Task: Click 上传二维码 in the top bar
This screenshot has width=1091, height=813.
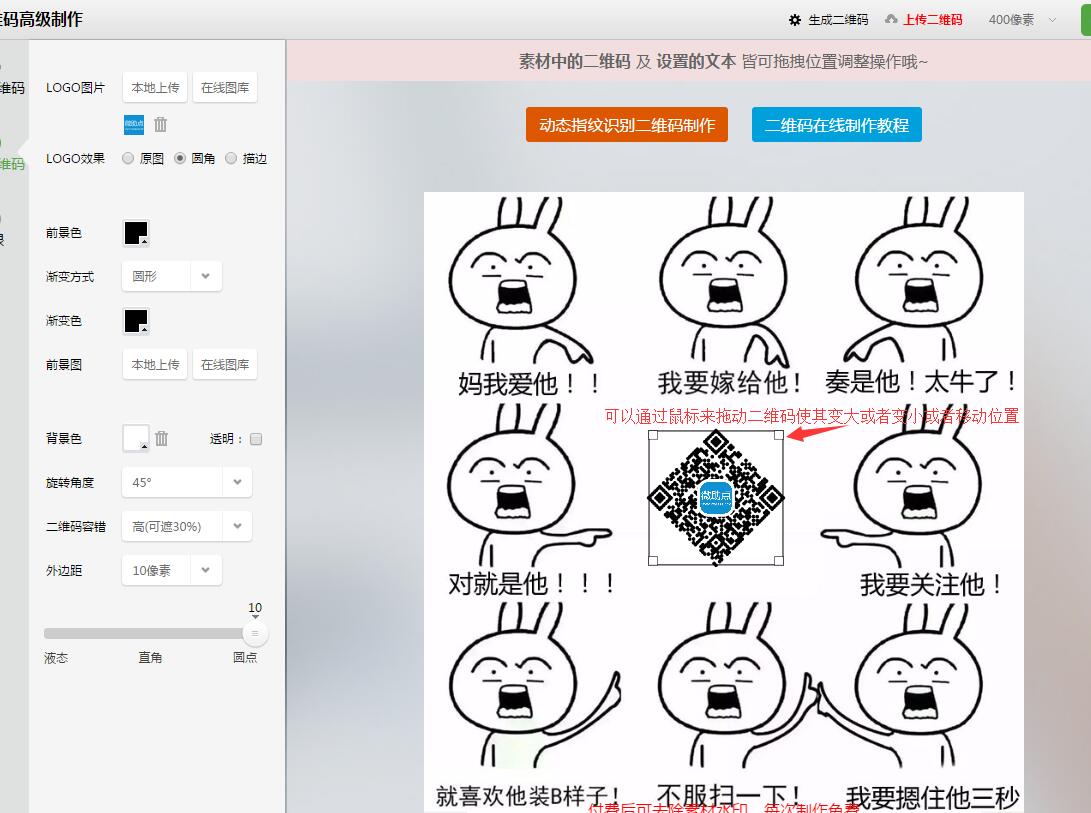Action: [933, 19]
